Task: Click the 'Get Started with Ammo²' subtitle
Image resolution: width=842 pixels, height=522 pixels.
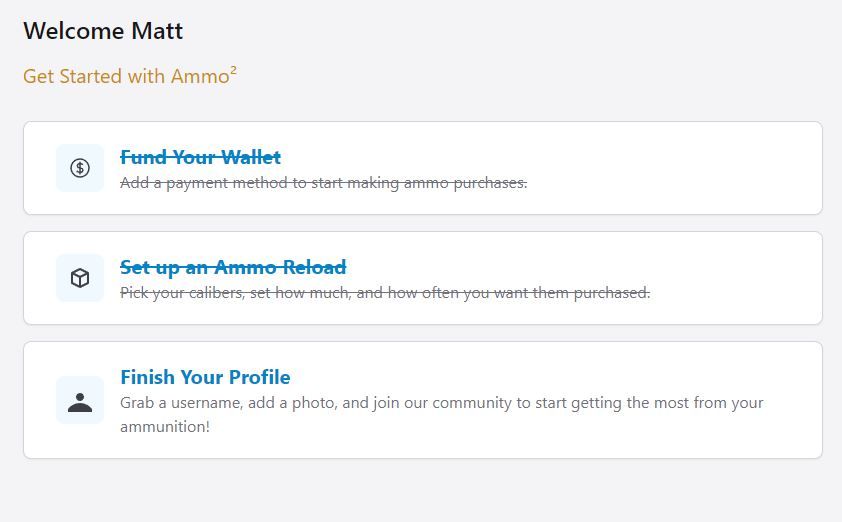Action: coord(126,77)
